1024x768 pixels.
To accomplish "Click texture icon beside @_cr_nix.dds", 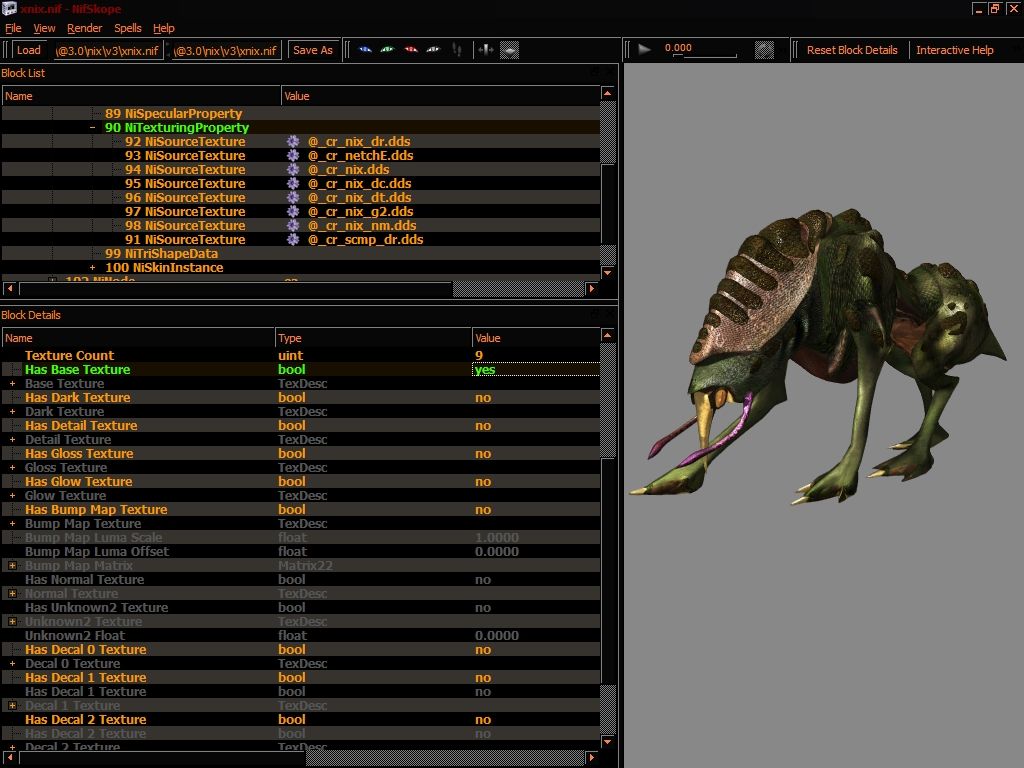I will (x=293, y=170).
